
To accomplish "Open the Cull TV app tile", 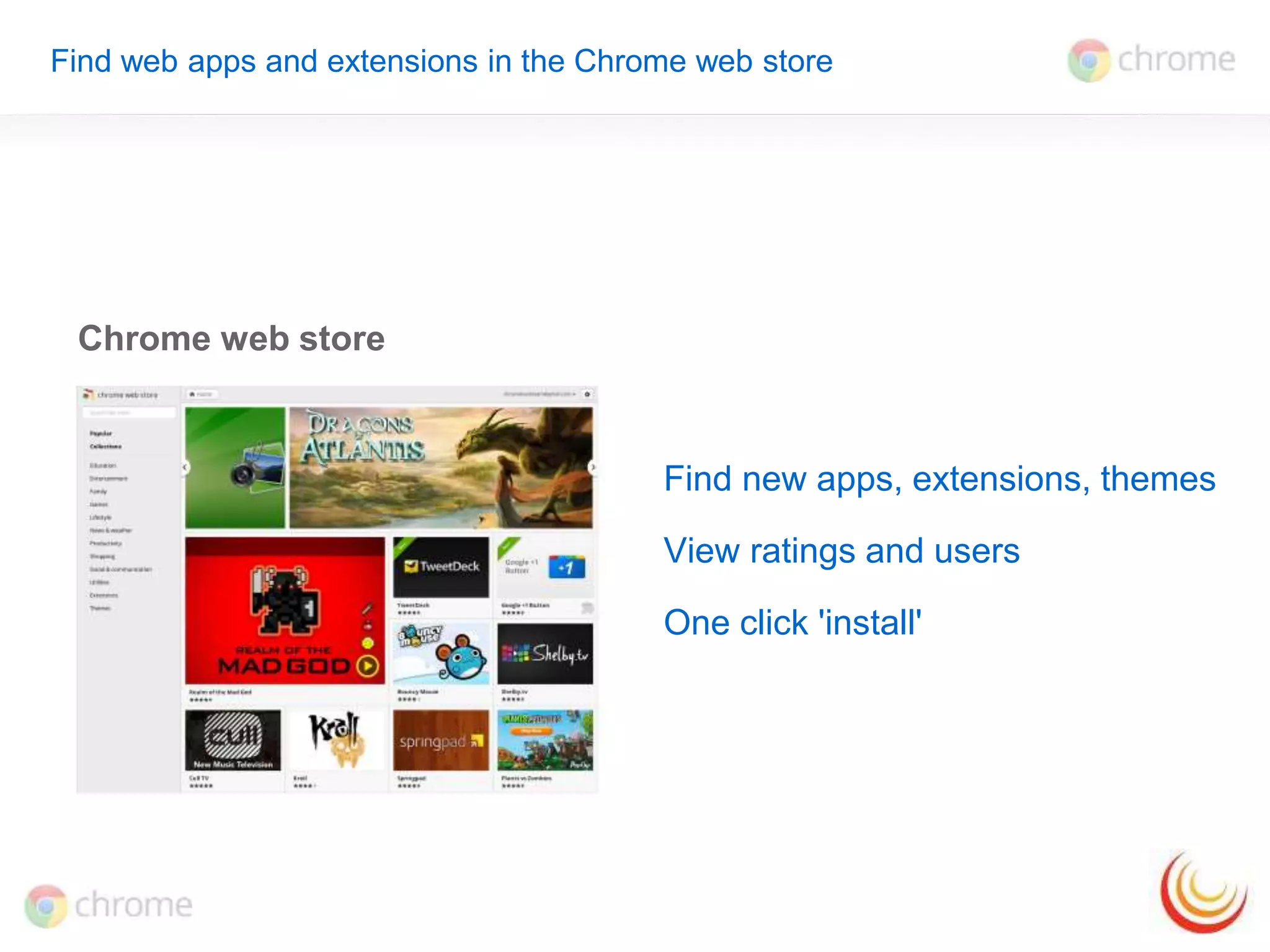I will (233, 740).
